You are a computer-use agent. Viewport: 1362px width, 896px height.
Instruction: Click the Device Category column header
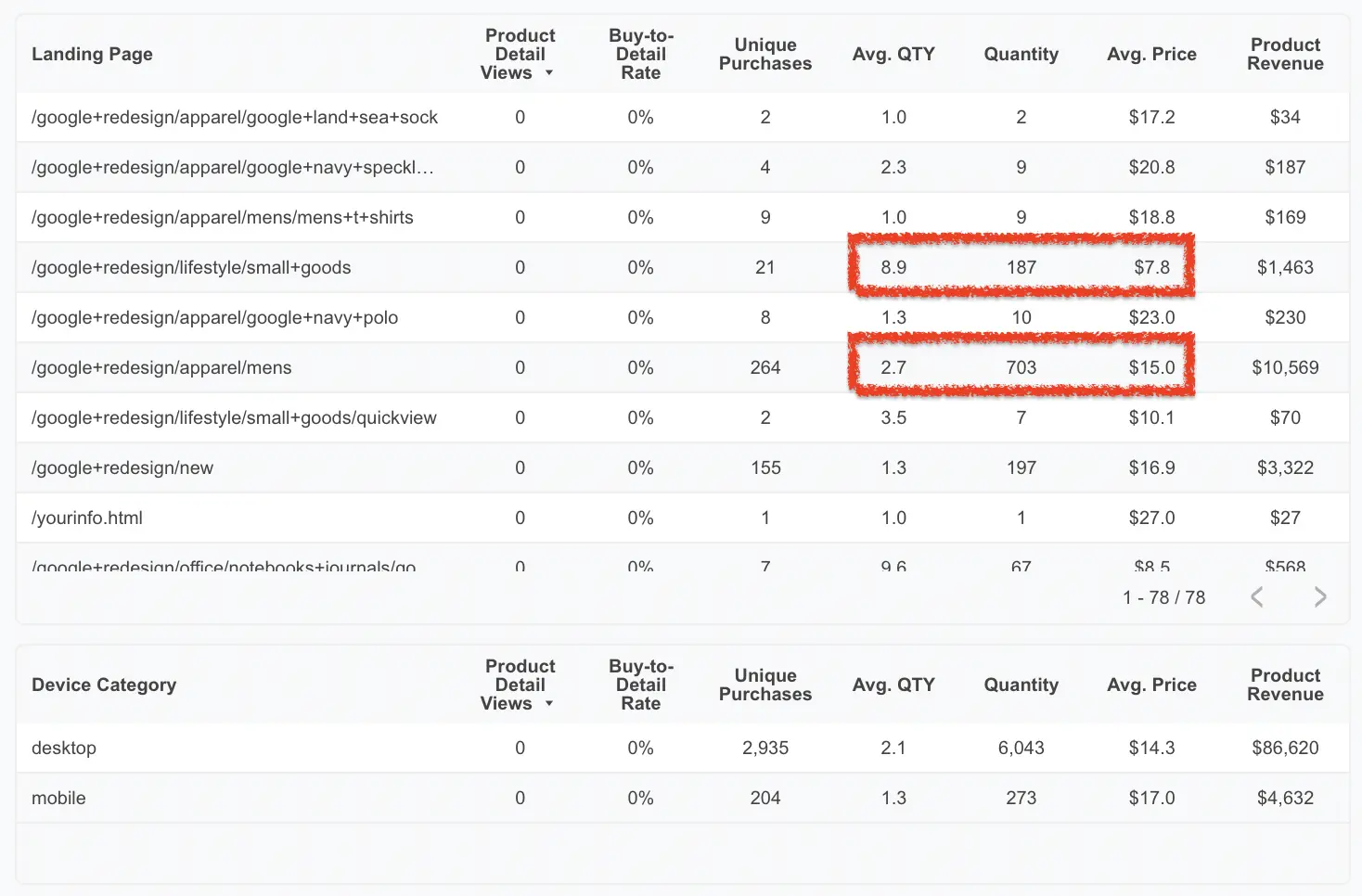(104, 685)
